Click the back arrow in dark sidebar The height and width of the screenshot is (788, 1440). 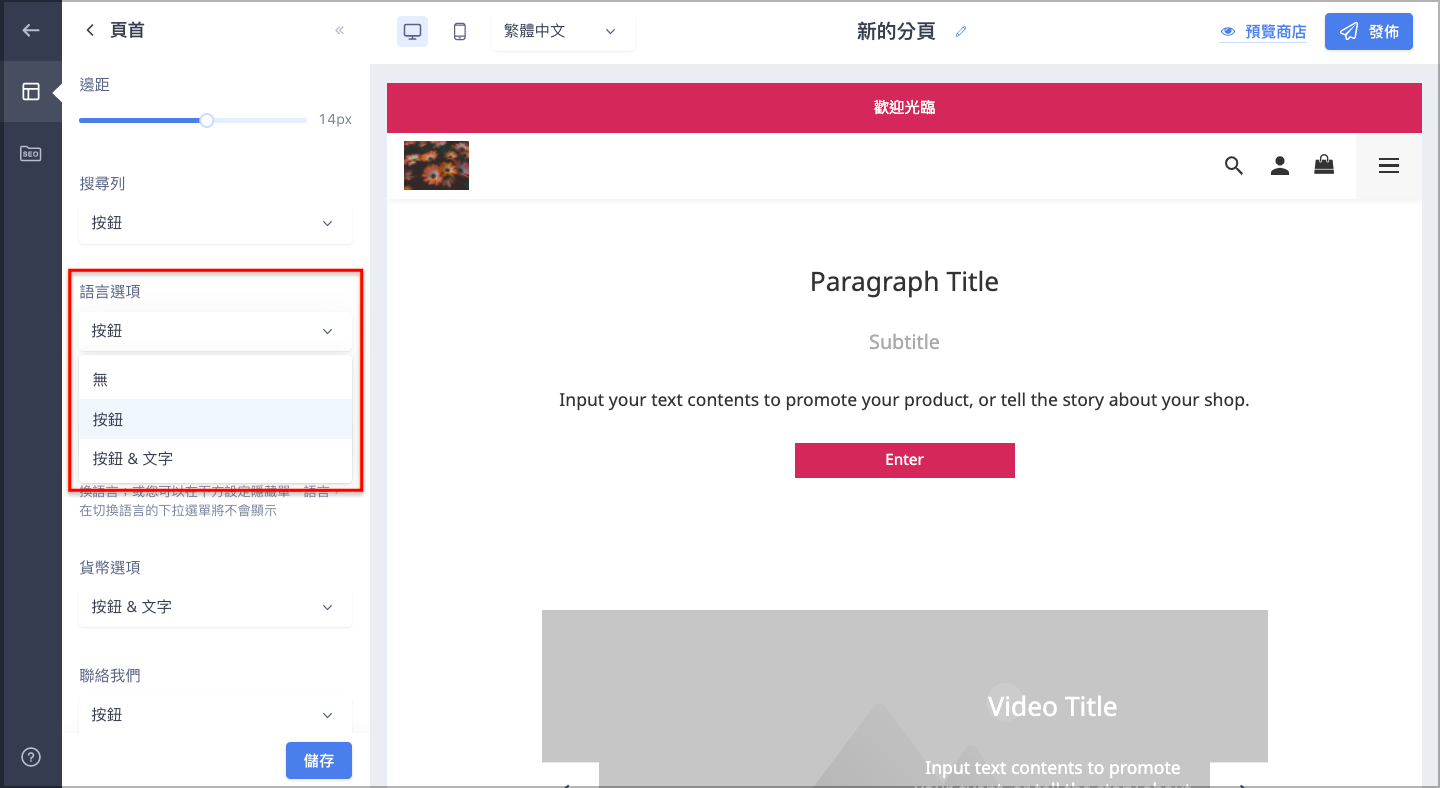click(x=31, y=30)
